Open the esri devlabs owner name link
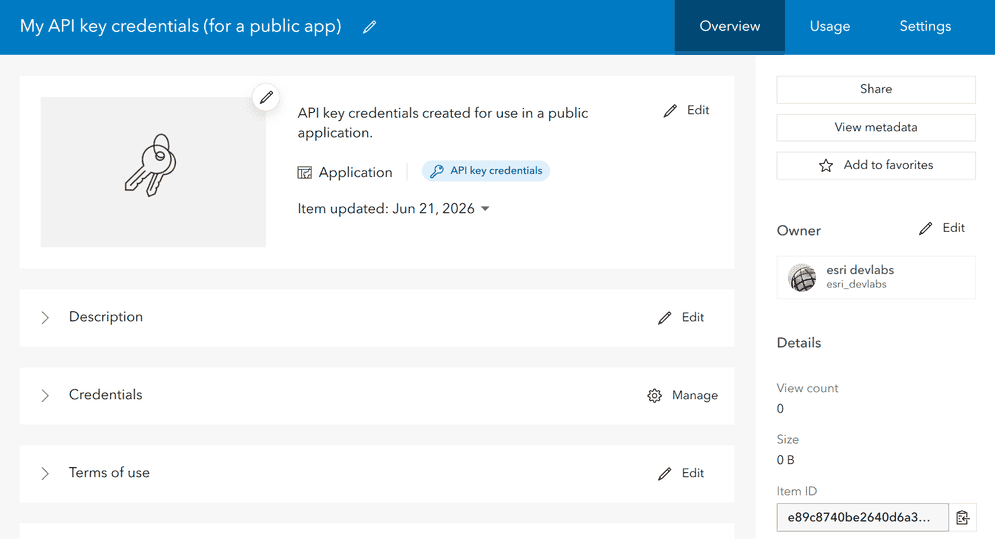 (x=860, y=270)
